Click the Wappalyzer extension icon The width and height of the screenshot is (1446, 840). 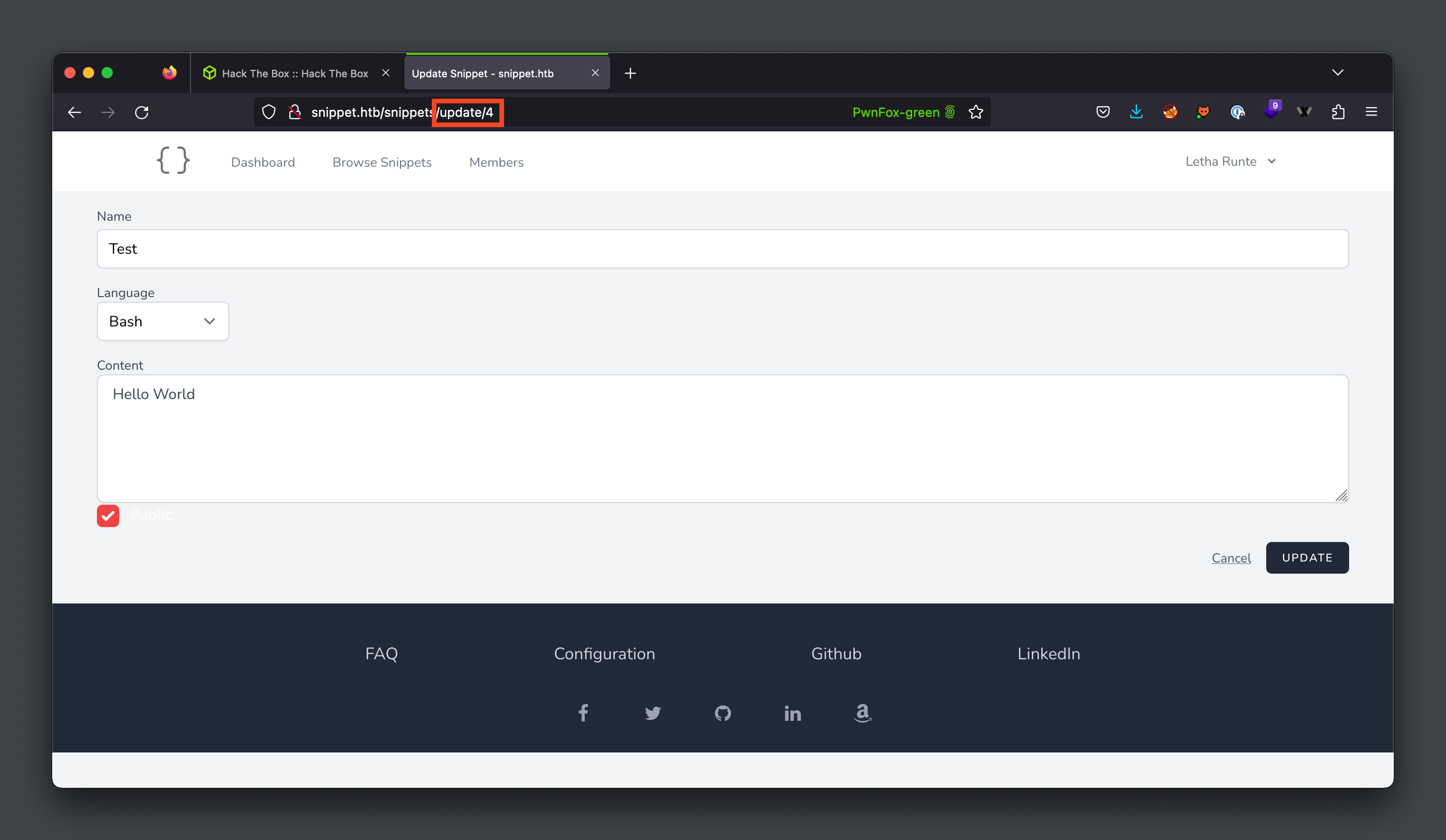pos(1304,112)
